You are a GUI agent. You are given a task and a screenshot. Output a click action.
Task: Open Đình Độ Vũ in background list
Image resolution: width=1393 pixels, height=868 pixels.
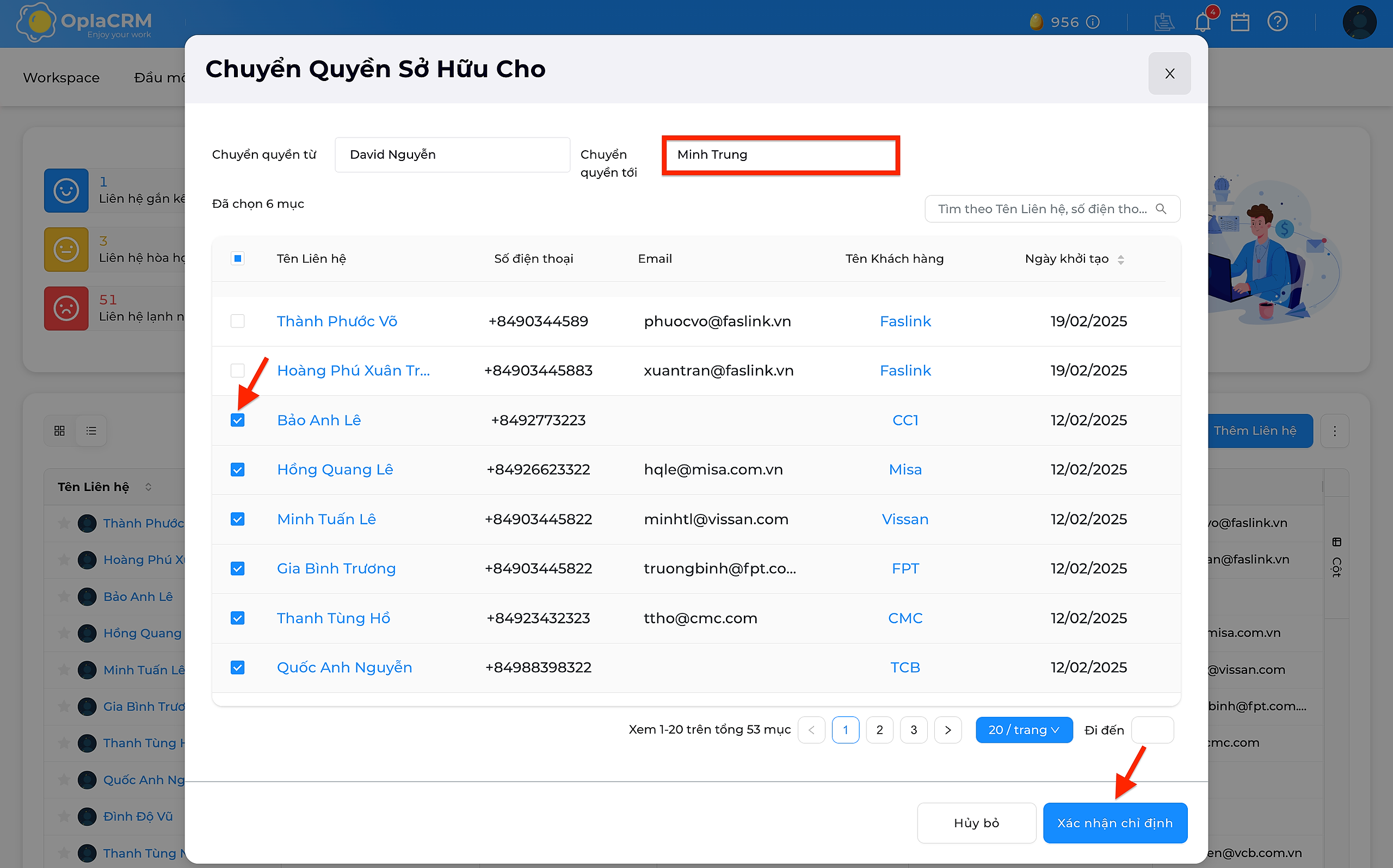(138, 816)
